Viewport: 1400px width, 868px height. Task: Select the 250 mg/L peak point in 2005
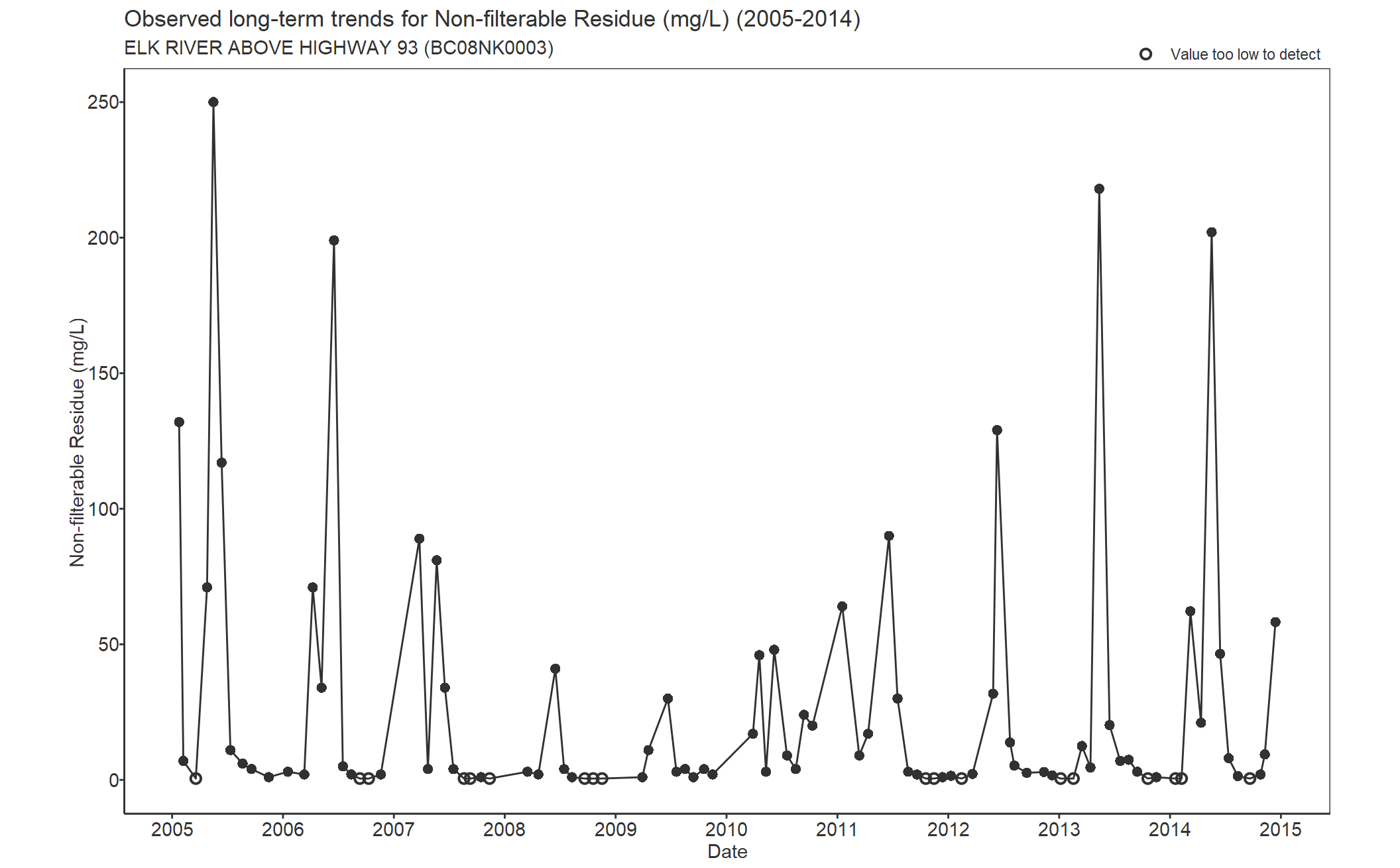213,102
